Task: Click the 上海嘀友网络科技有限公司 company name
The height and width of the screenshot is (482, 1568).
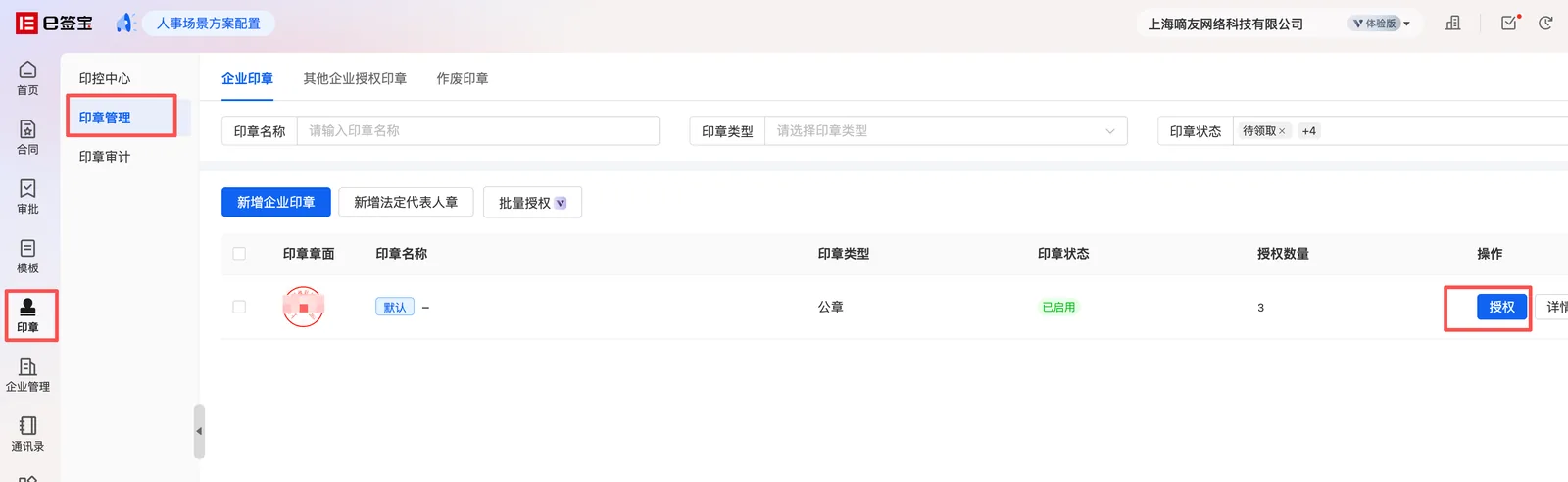Action: [x=1226, y=24]
